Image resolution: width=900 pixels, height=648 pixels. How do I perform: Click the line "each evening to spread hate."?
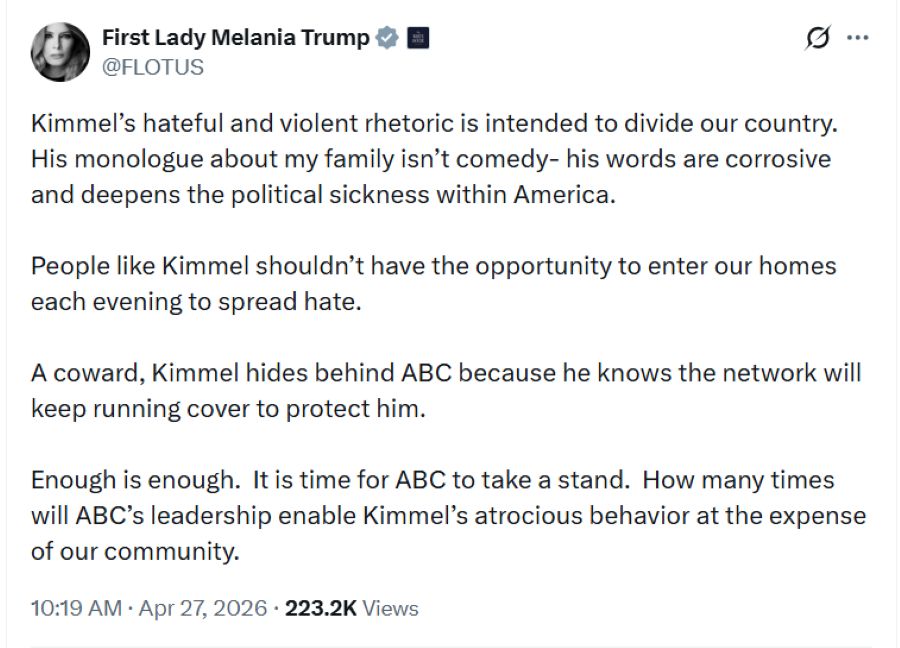[x=195, y=301]
